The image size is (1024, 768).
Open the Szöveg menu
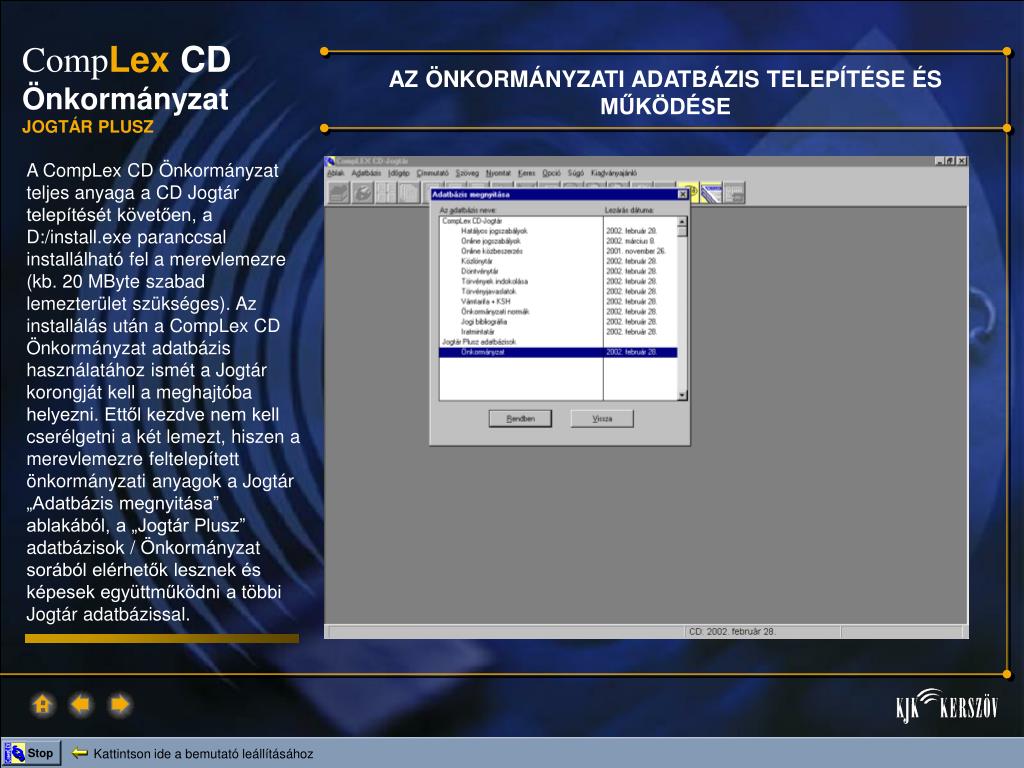tap(467, 173)
